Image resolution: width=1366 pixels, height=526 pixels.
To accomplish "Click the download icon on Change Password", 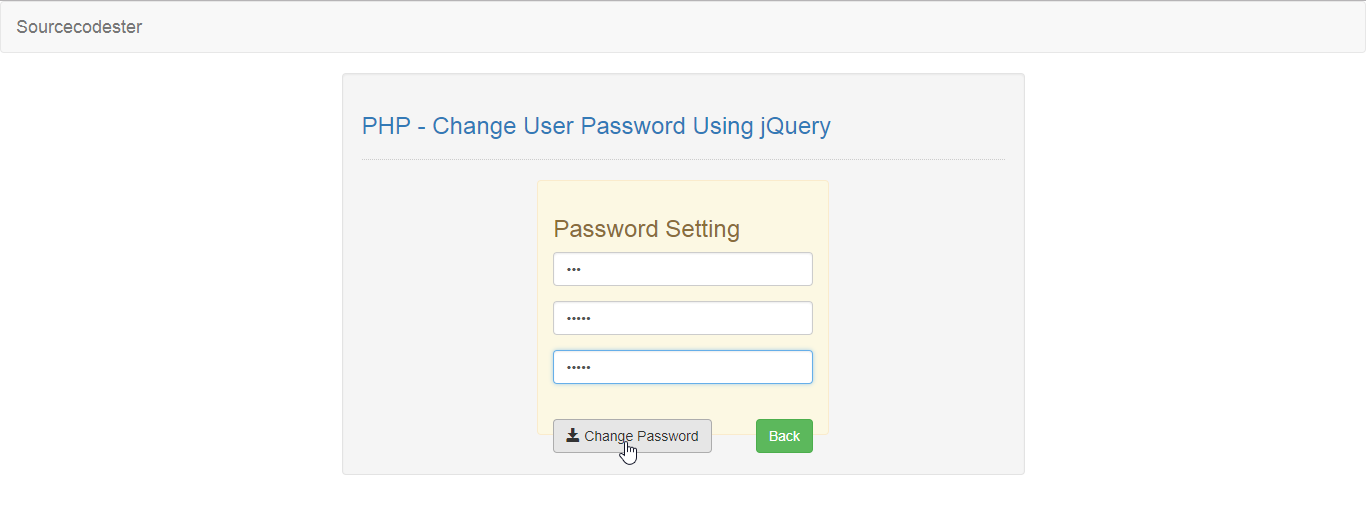I will 573,435.
